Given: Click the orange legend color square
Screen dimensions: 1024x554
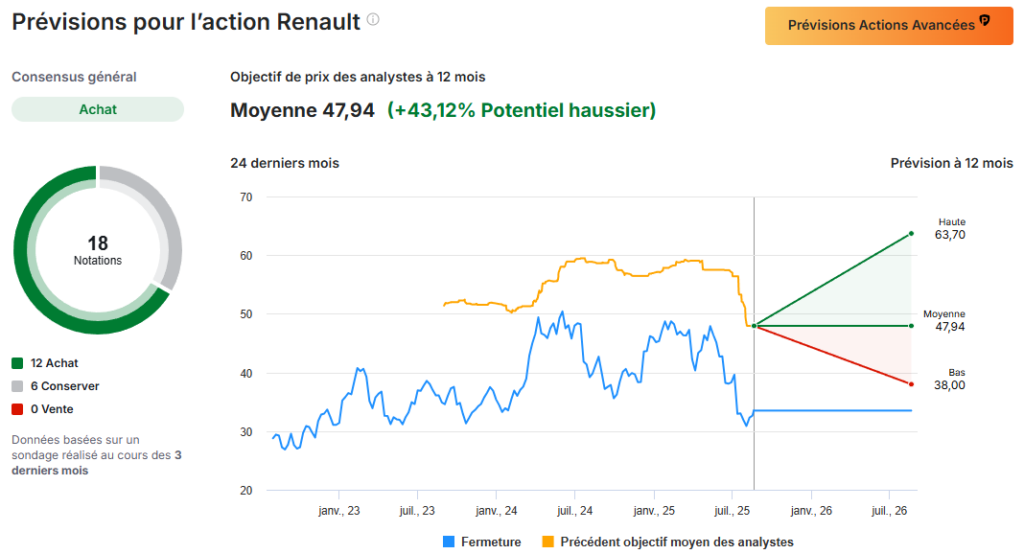Looking at the screenshot, I should tap(548, 542).
